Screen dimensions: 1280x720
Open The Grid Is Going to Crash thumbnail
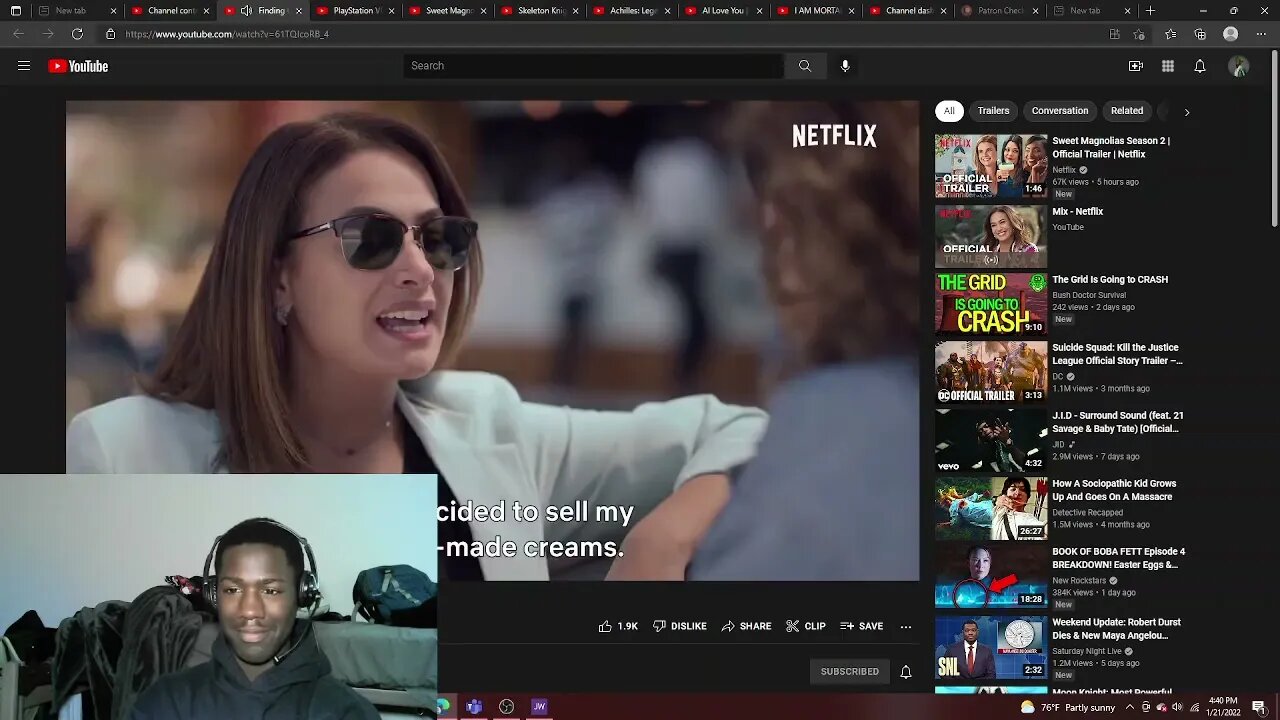tap(990, 302)
